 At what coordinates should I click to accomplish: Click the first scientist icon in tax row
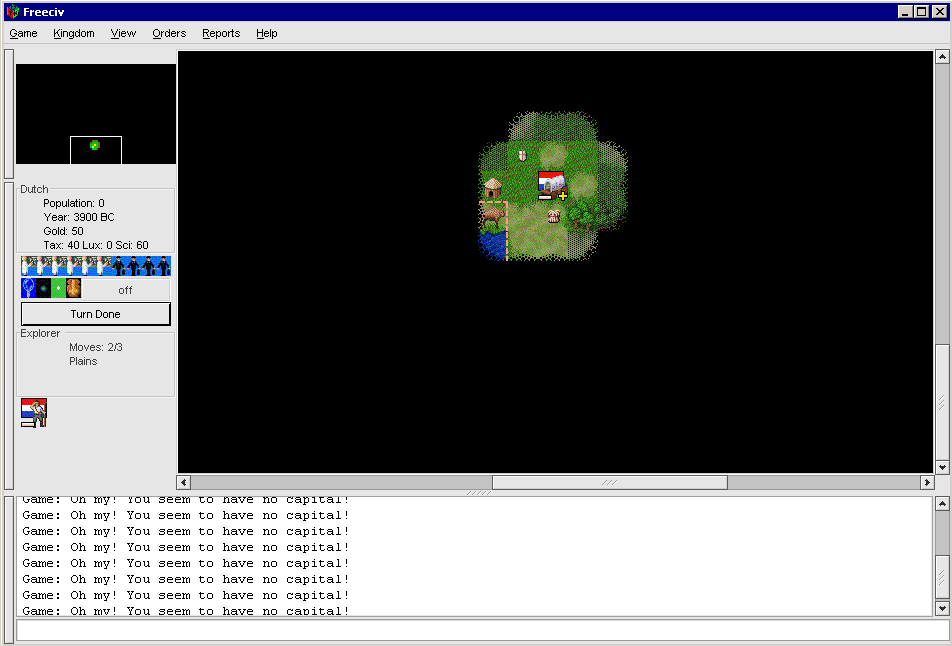tap(29, 266)
